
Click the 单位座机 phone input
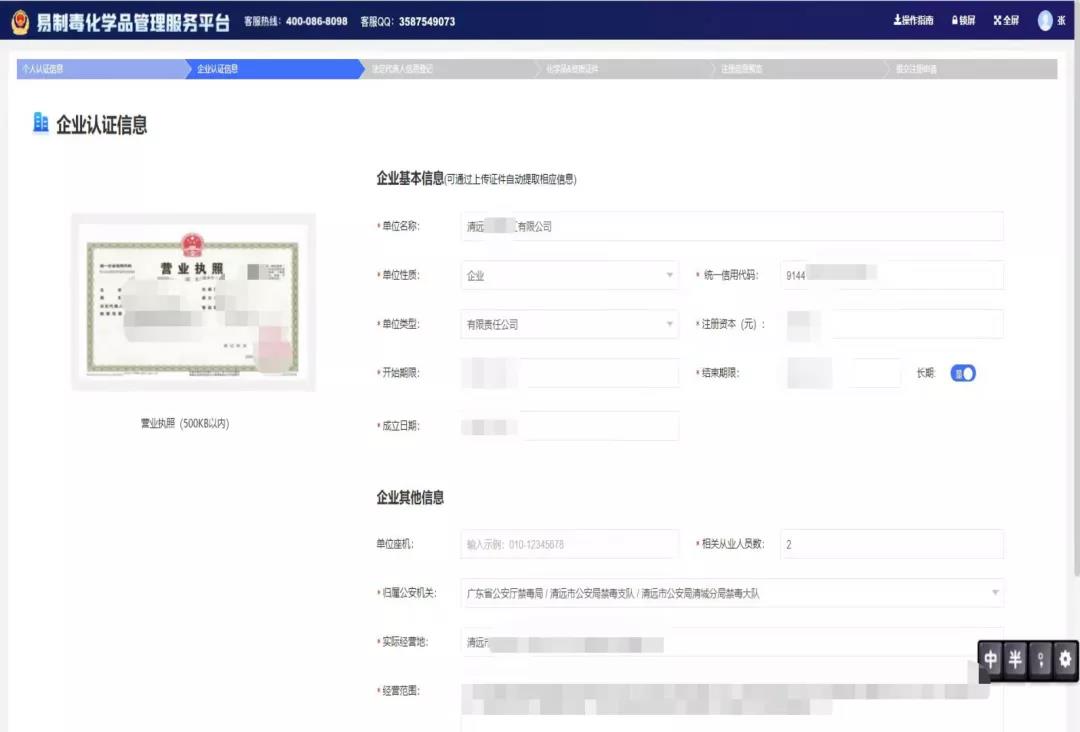point(569,545)
